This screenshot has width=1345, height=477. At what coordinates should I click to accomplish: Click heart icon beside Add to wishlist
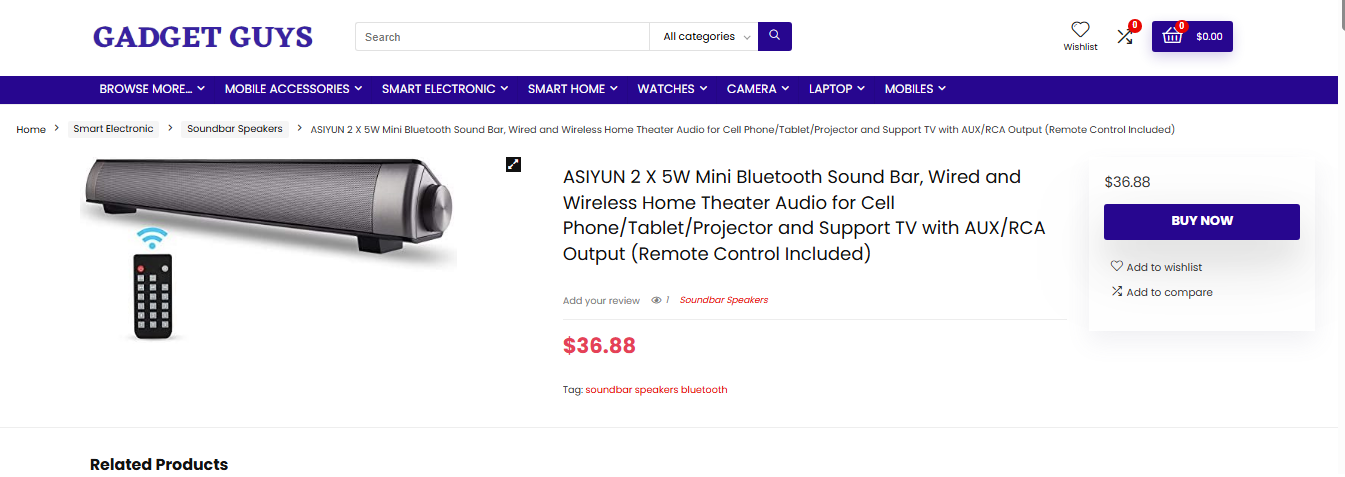pyautogui.click(x=1116, y=267)
